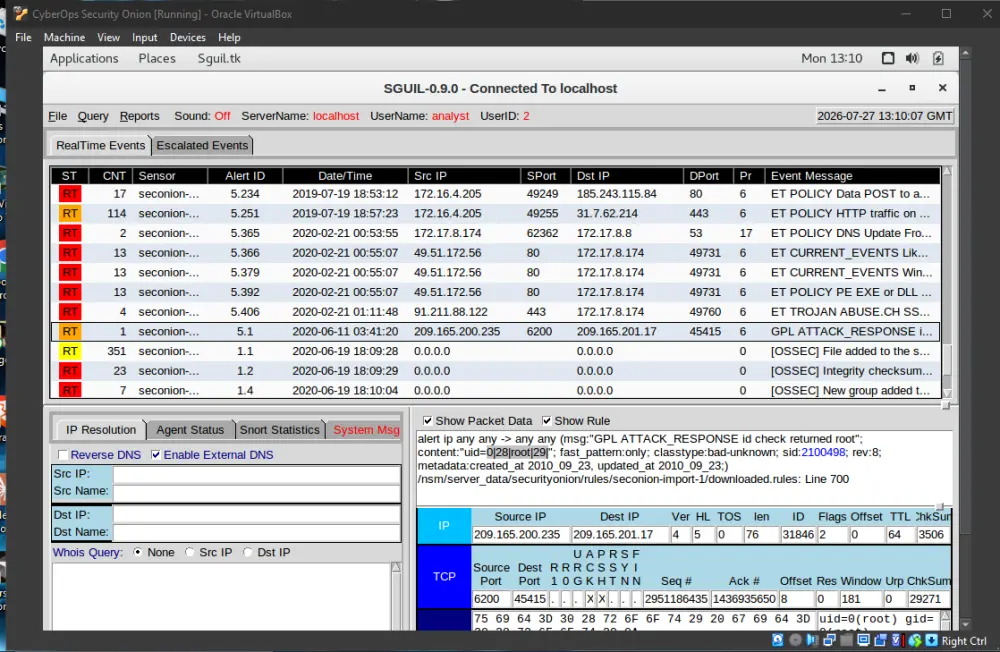Select the Whois Query Dst IP radio button

click(247, 552)
